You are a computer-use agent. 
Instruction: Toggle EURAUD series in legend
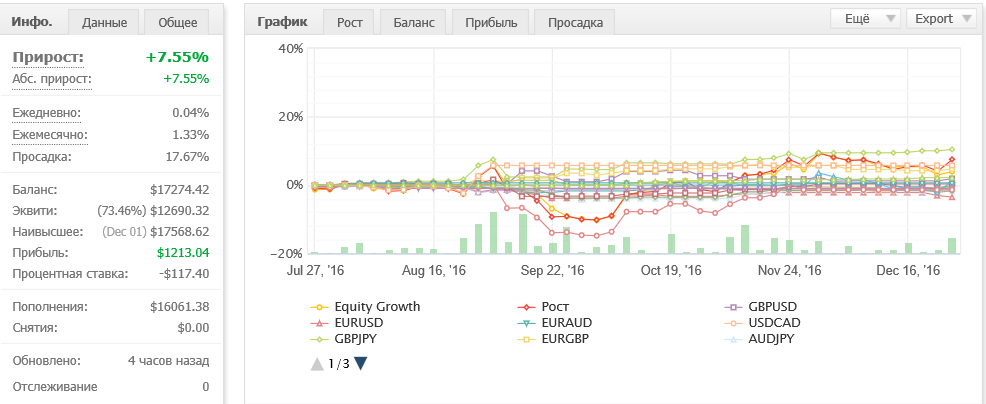(x=555, y=323)
